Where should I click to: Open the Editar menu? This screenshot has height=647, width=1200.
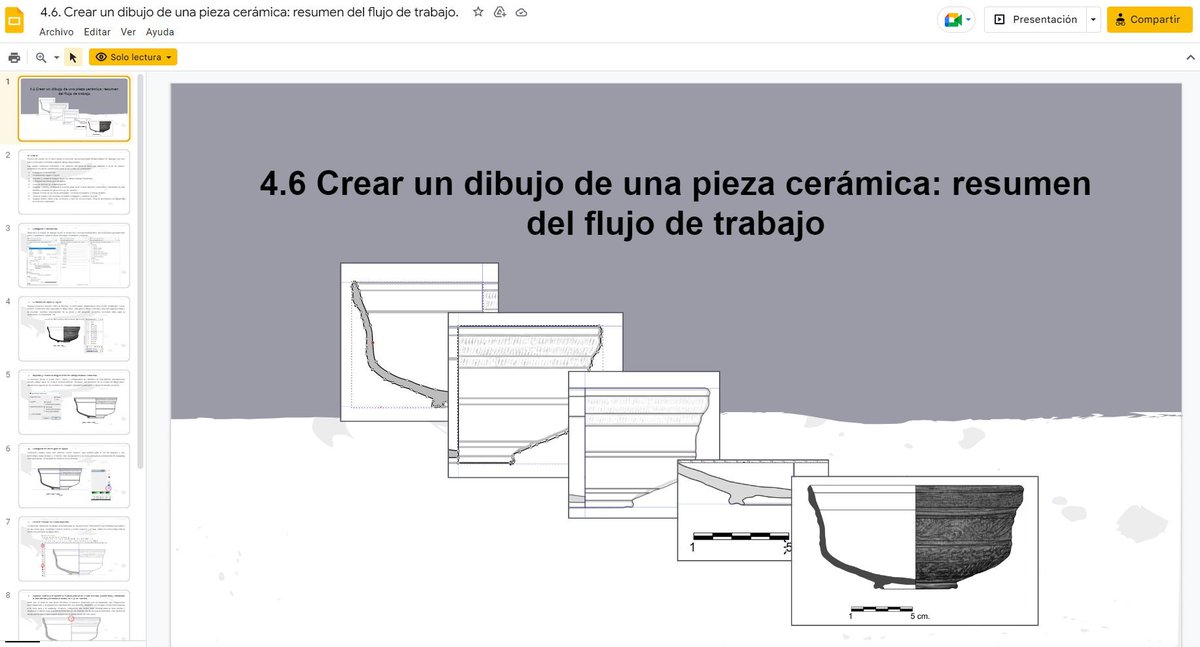point(96,31)
